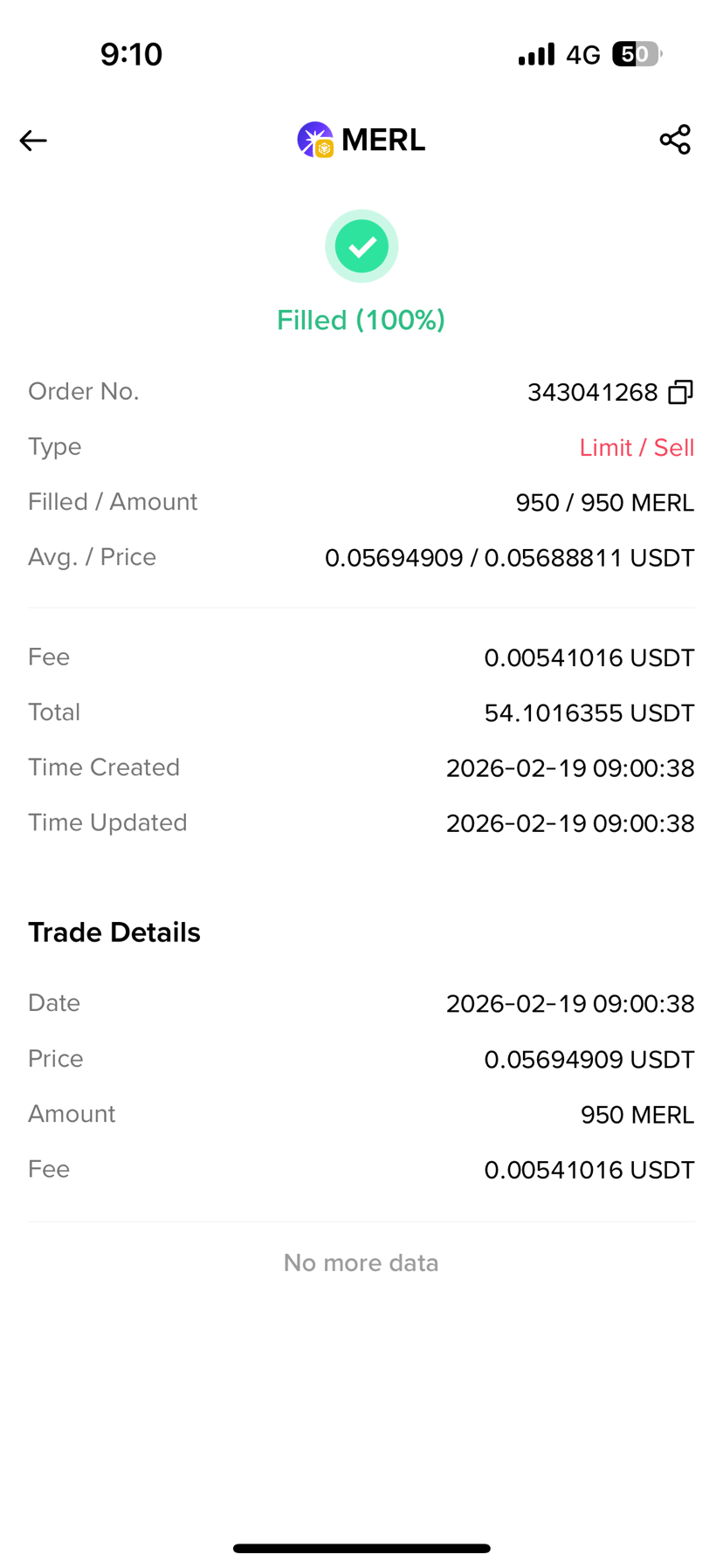Screen dimensions: 723x1568
Task: Tap the battery indicator icon
Action: [637, 54]
